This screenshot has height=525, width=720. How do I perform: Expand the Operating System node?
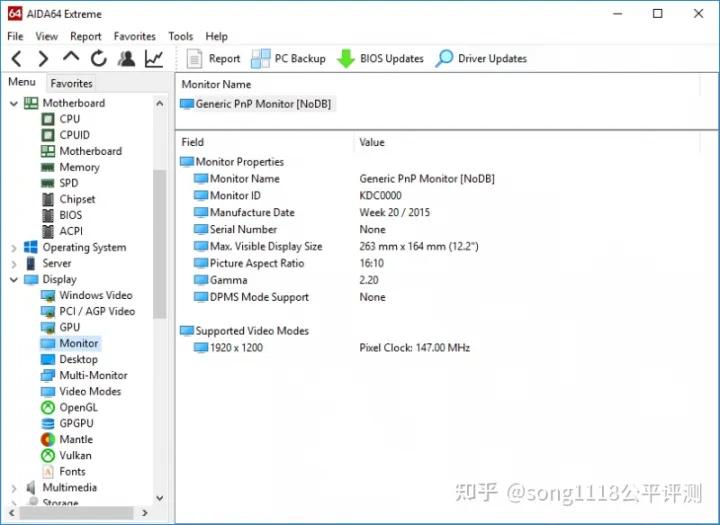tap(13, 247)
